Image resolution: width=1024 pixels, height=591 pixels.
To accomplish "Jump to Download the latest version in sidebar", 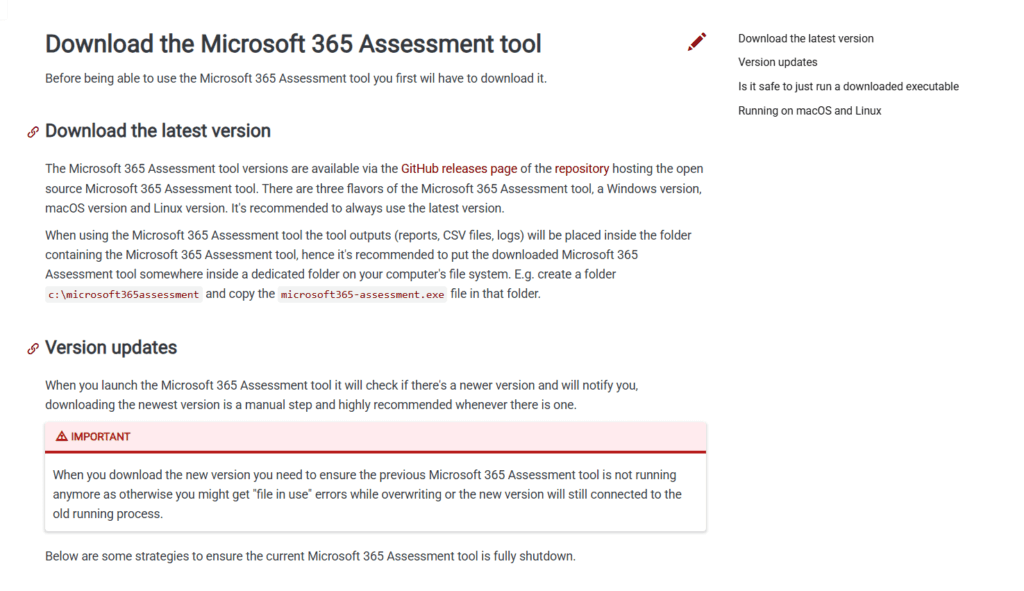I will point(805,39).
